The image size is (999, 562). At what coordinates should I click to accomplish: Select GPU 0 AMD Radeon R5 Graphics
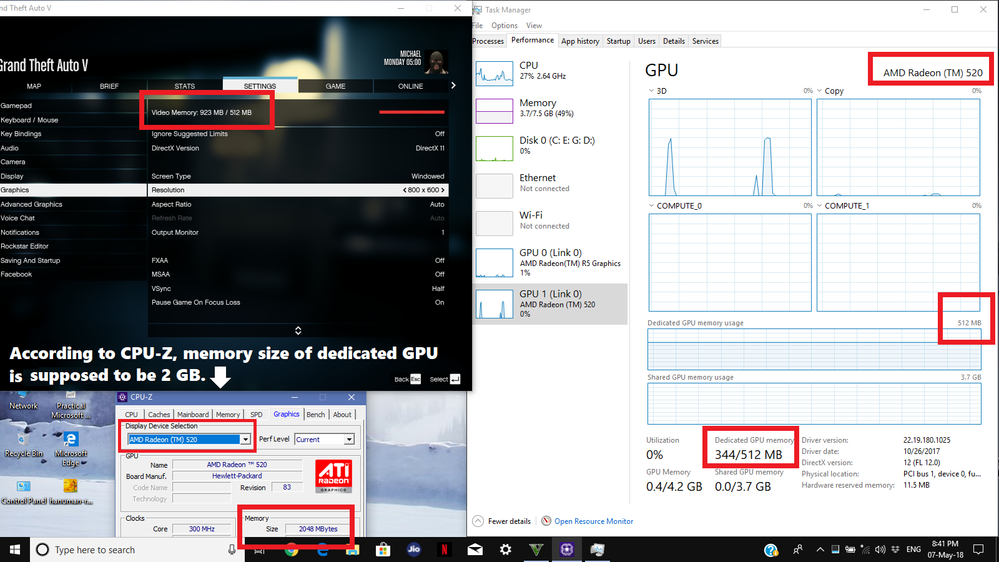tap(550, 263)
